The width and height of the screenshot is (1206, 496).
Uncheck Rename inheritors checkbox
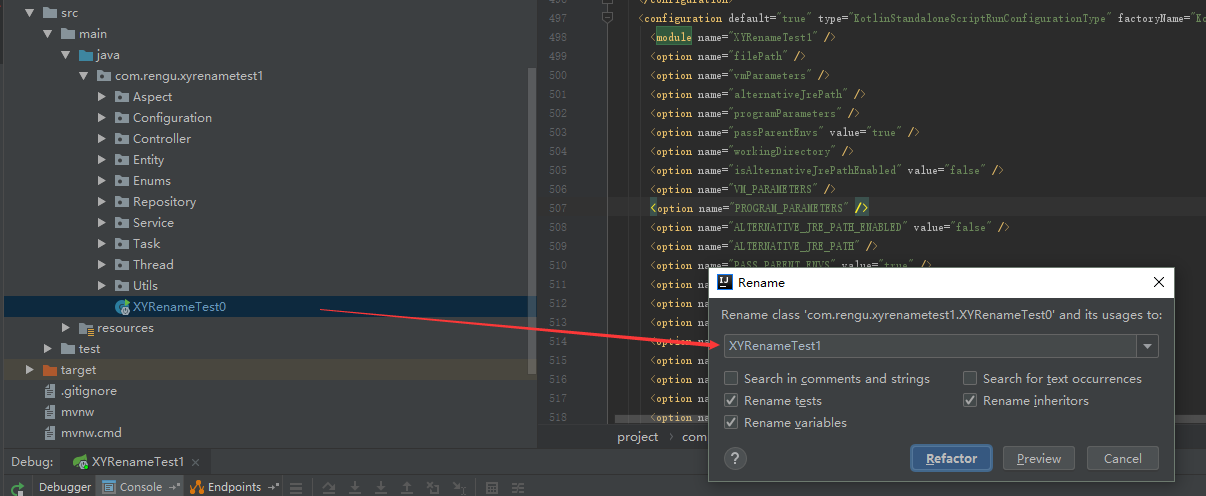point(970,401)
